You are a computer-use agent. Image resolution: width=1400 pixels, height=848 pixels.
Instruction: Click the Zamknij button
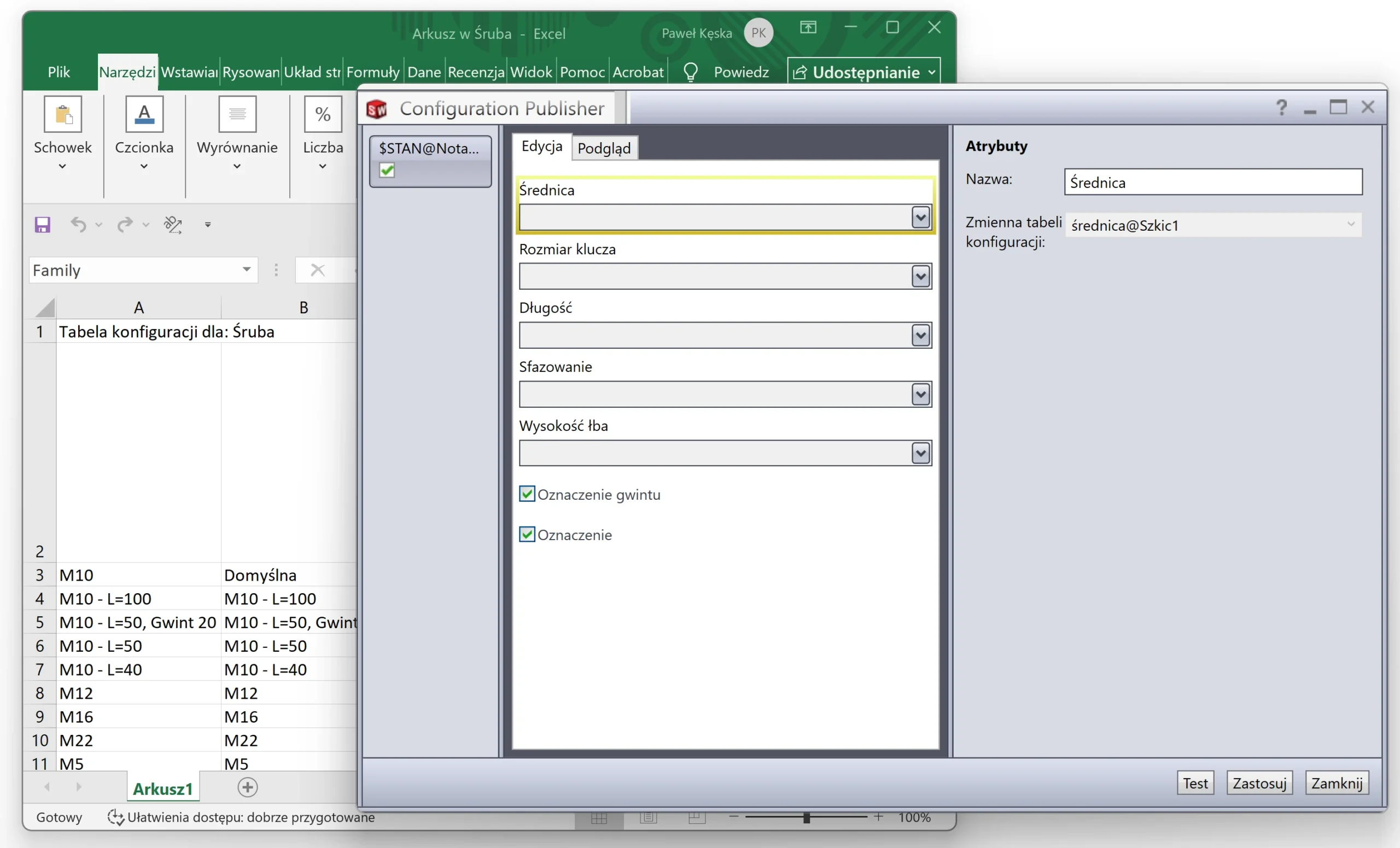[1337, 783]
